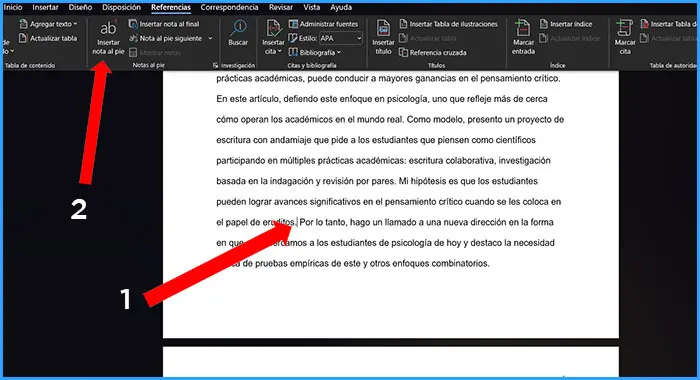Image resolution: width=700 pixels, height=380 pixels.
Task: Click the words "Por lo tanto"
Action: point(323,222)
